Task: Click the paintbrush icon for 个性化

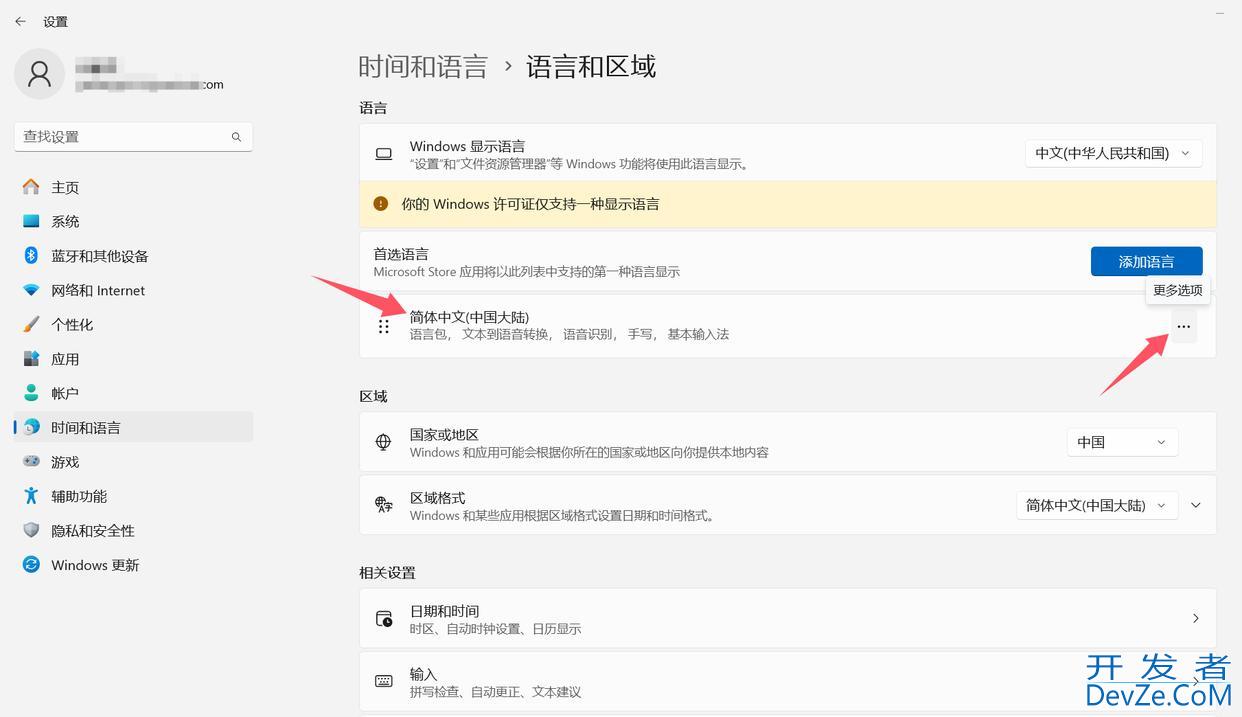Action: (x=31, y=324)
